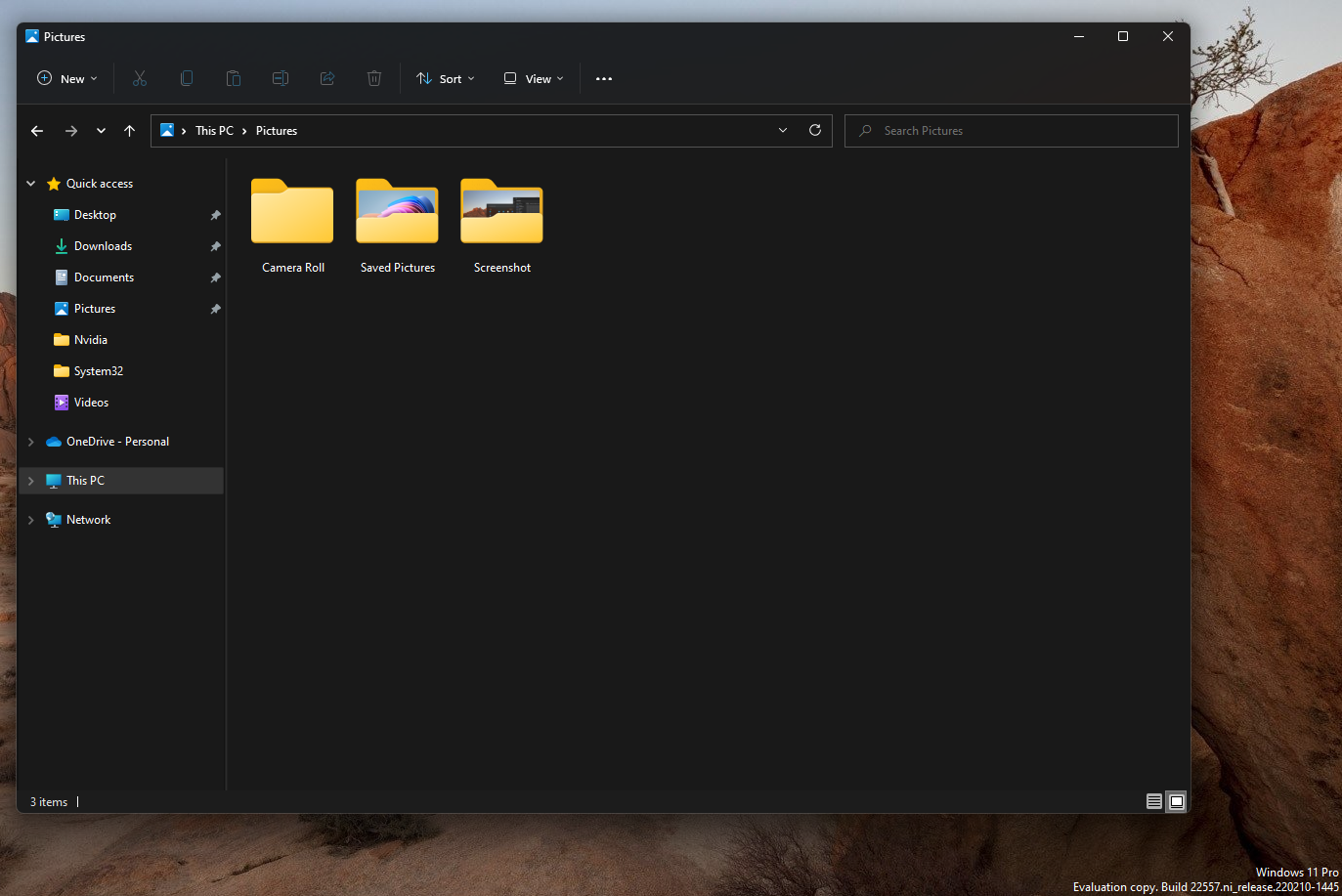
Task: Expand the This PC tree node
Action: coord(31,481)
